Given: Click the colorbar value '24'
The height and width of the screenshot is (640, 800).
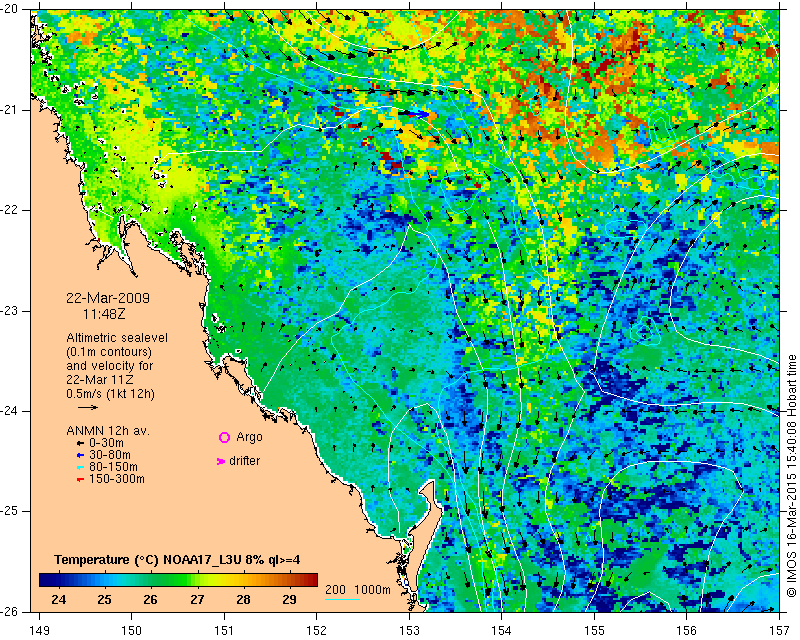Looking at the screenshot, I should [x=58, y=600].
